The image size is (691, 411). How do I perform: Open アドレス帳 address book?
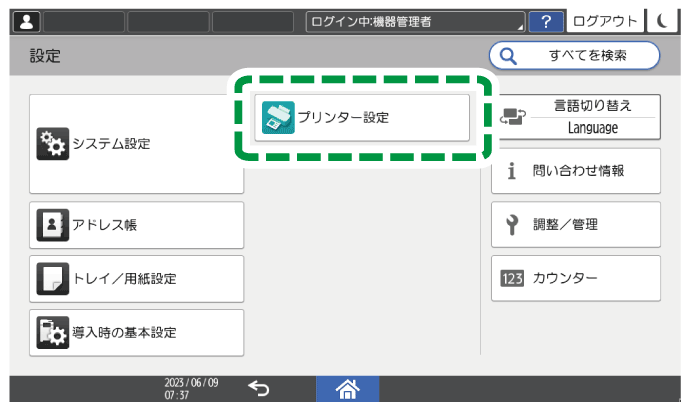pos(137,225)
